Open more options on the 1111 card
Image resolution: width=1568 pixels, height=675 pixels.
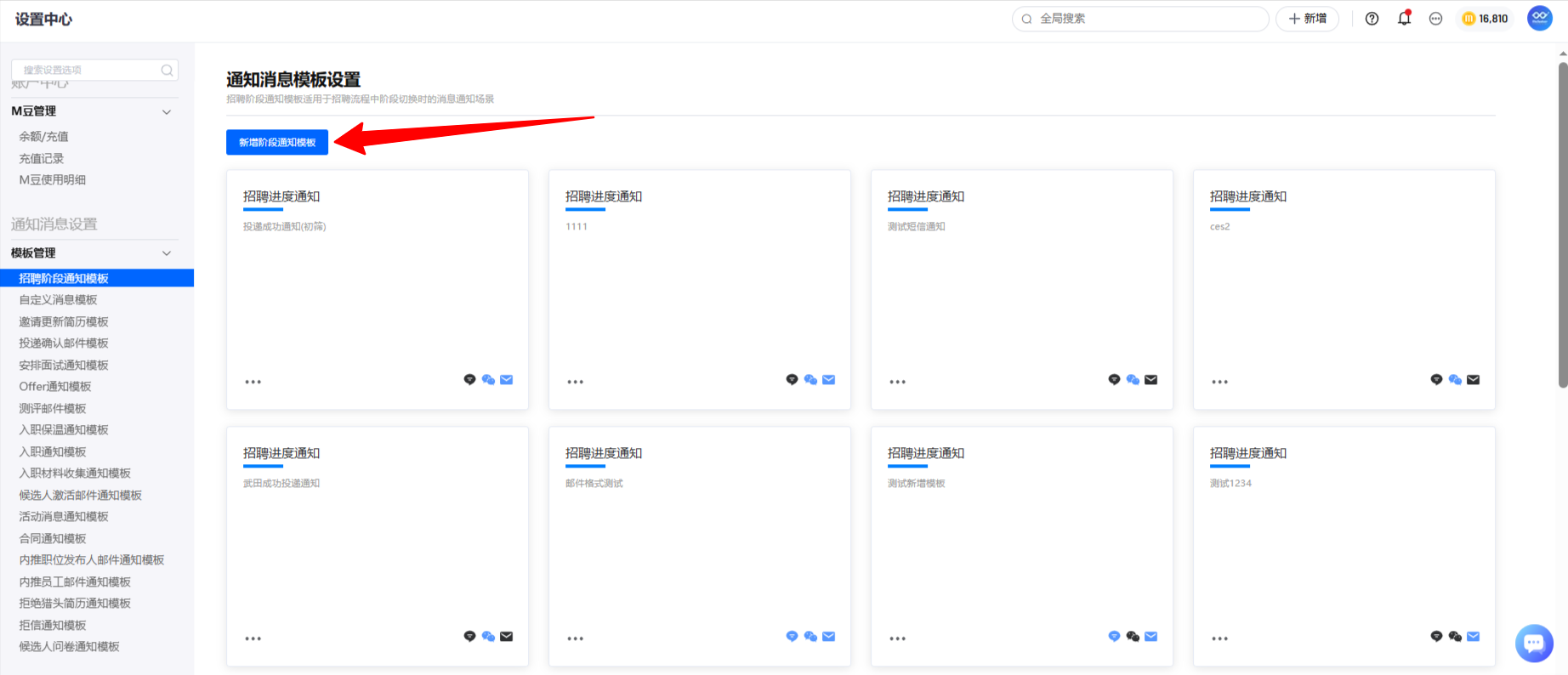(576, 382)
